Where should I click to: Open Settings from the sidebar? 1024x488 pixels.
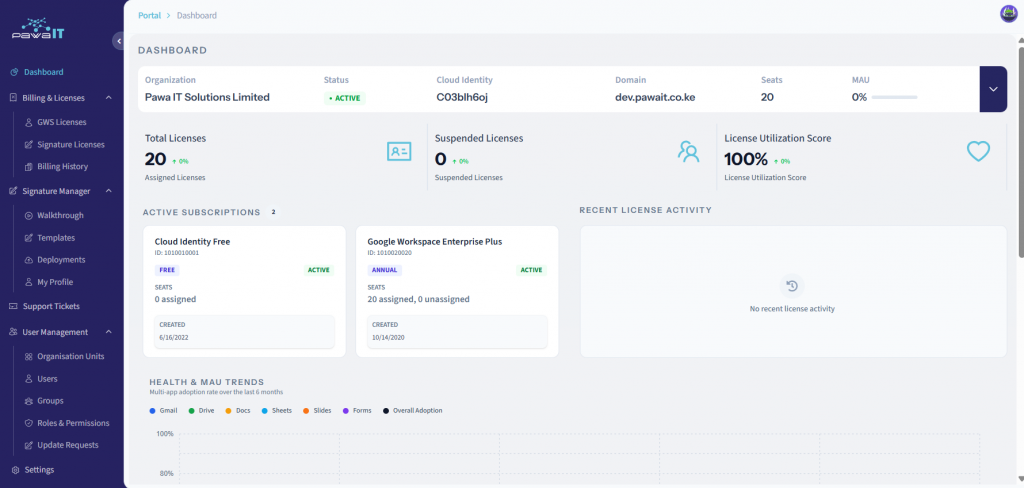(x=39, y=470)
